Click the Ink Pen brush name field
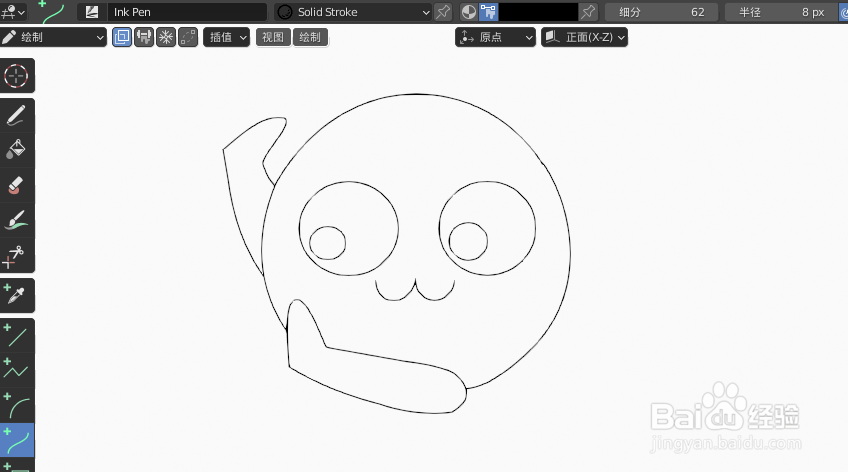Viewport: 848px width, 472px height. click(x=187, y=12)
